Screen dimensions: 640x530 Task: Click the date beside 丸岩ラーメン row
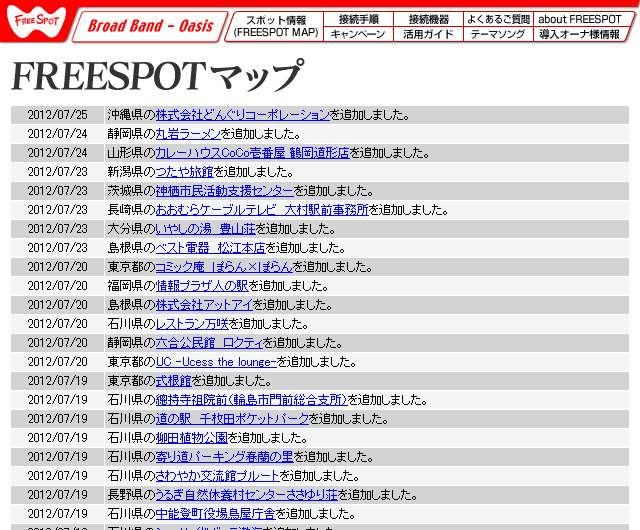tap(58, 134)
